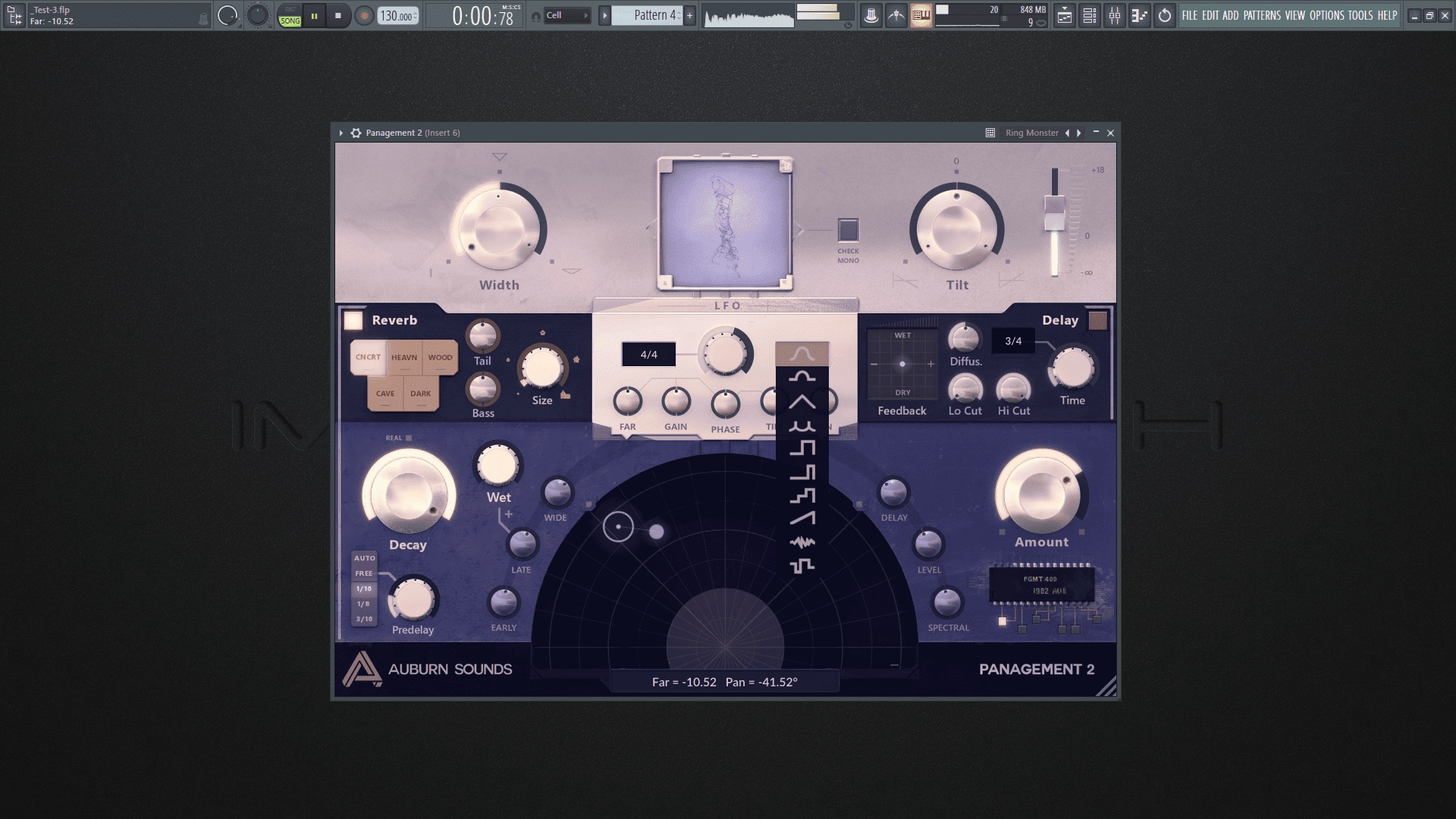Open the OPTIONS menu
Viewport: 1456px width, 819px height.
pos(1327,15)
